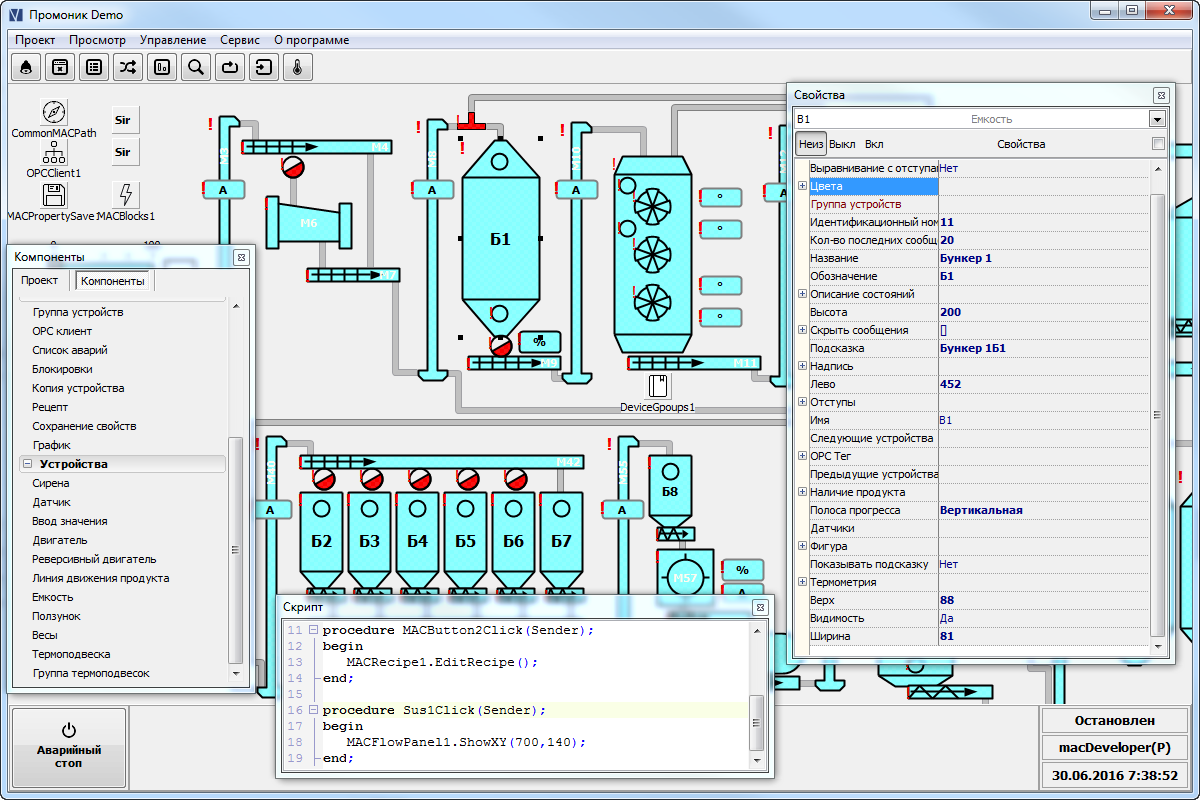Viewport: 1200px width, 800px height.
Task: Select the M6 device on the diagram
Action: click(x=310, y=223)
